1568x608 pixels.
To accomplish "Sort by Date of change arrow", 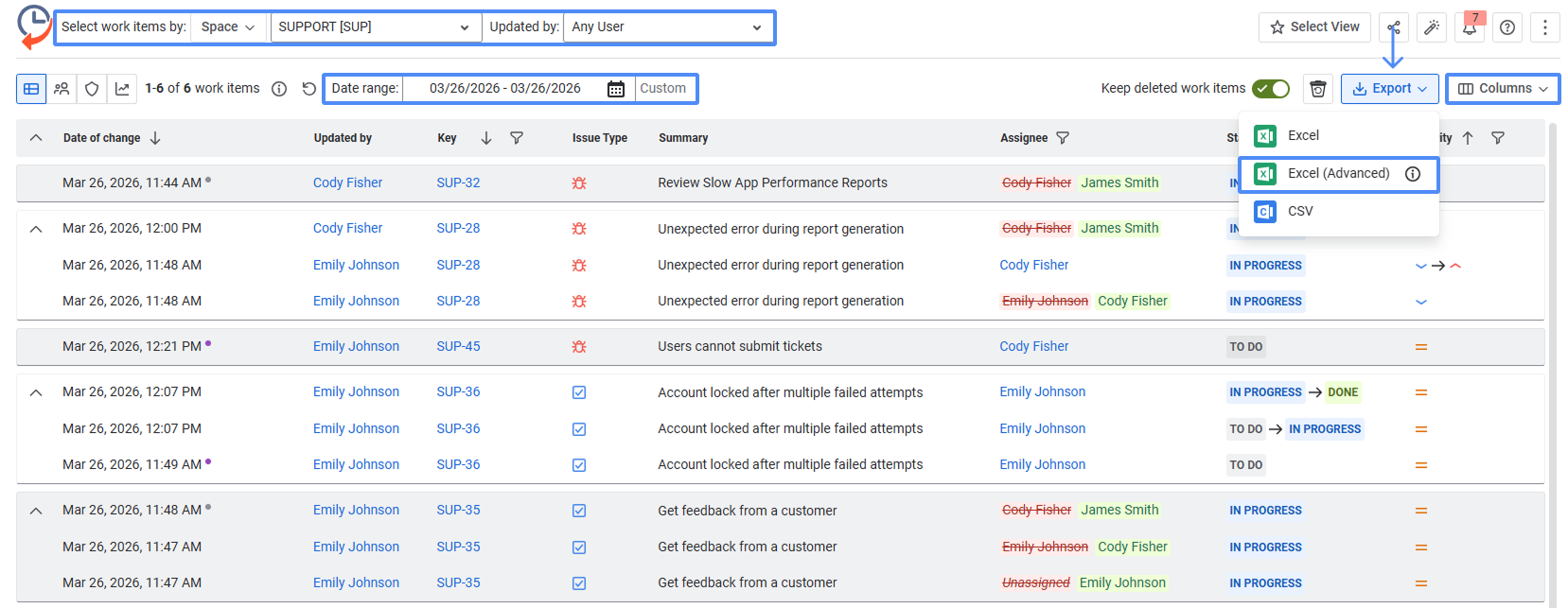I will (155, 138).
